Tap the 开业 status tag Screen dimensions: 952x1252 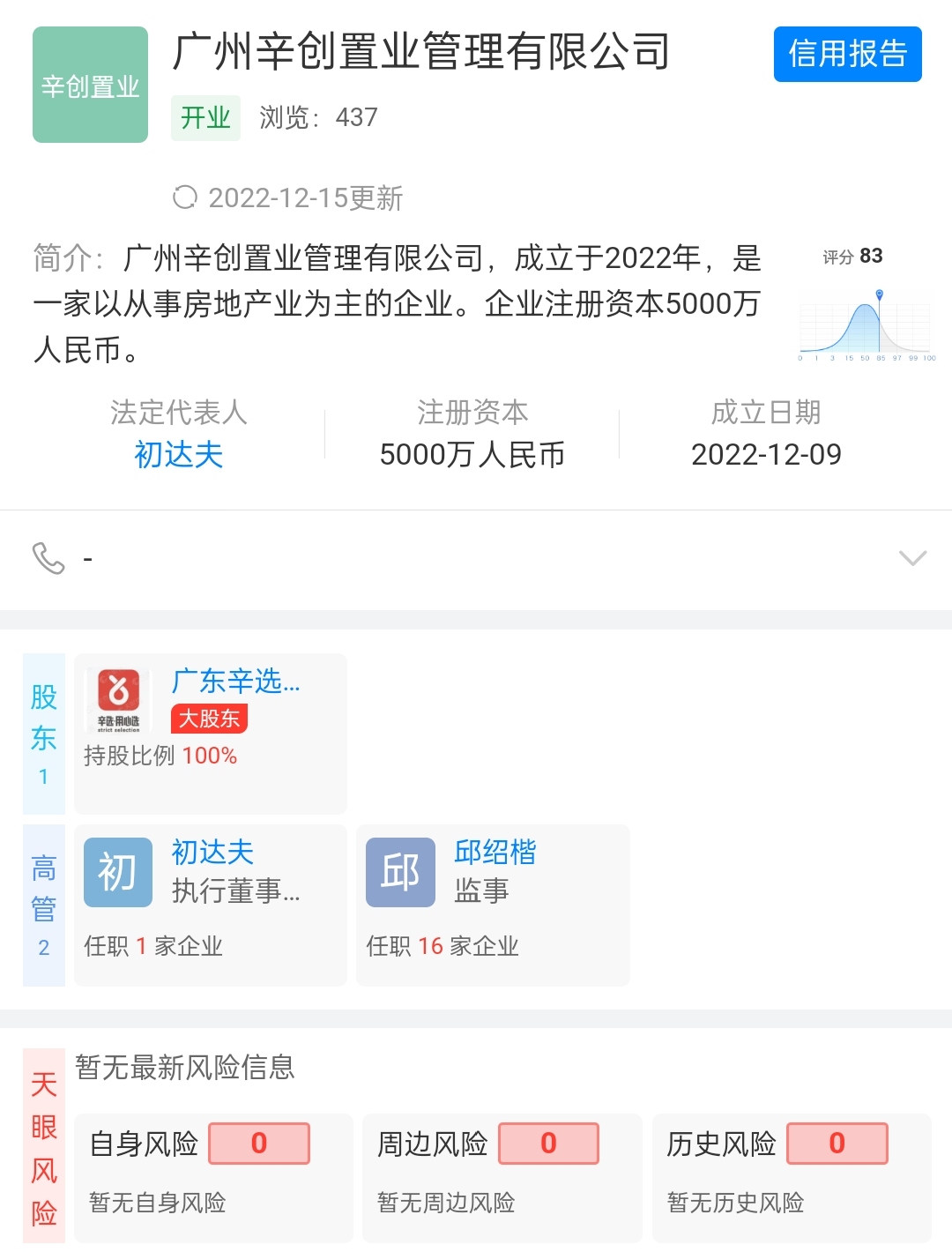pyautogui.click(x=205, y=117)
